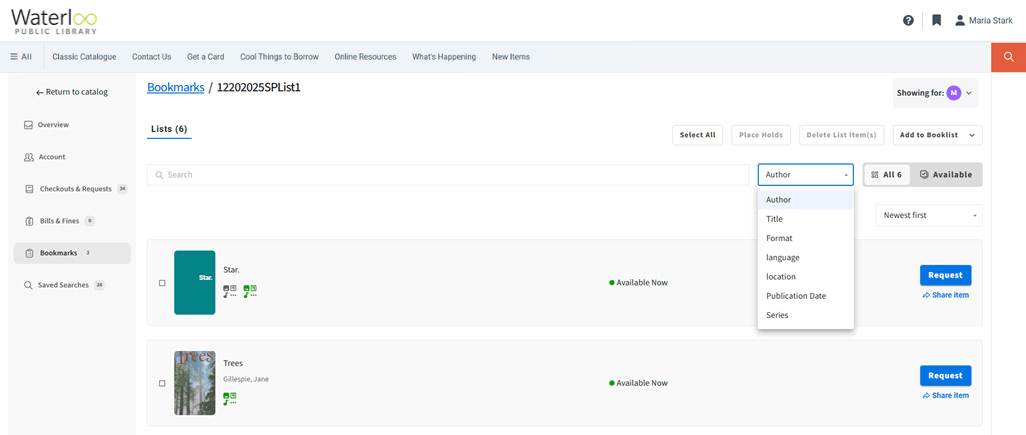Screen dimensions: 1026x435
Task: Expand the Showing for chevron
Action: click(969, 93)
